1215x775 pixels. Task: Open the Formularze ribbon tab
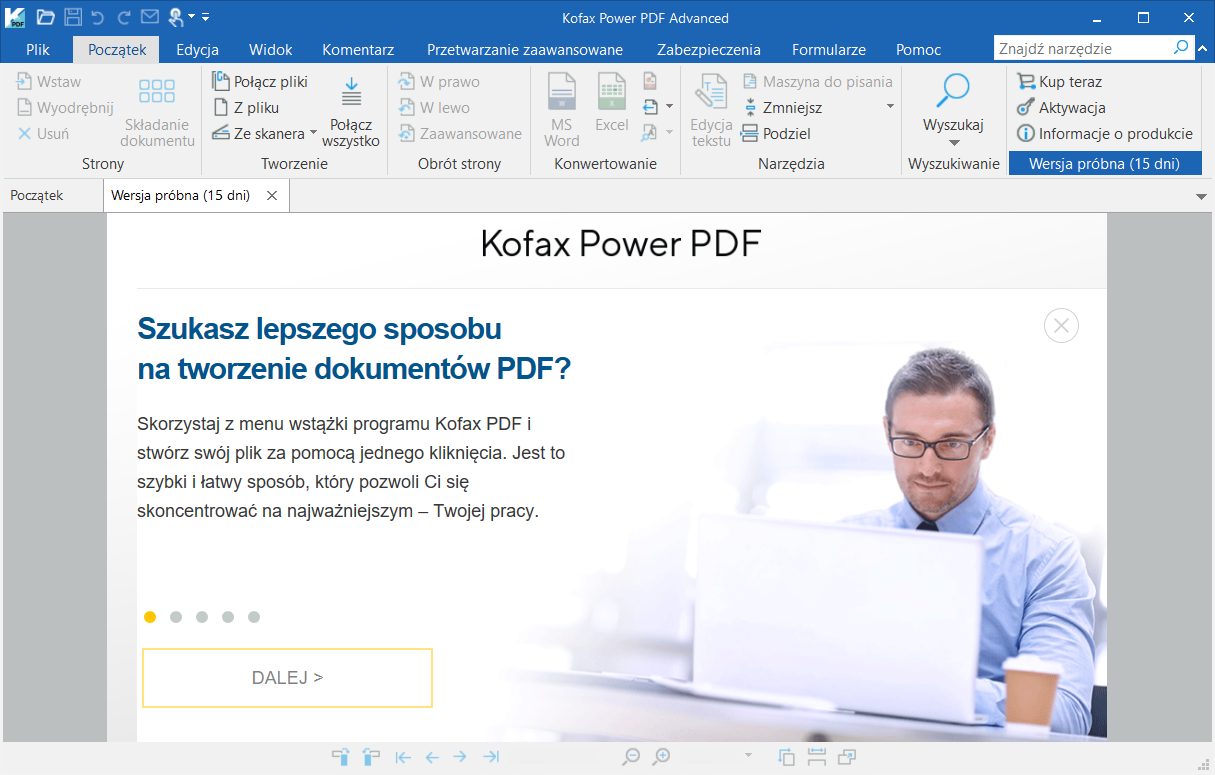pos(829,49)
